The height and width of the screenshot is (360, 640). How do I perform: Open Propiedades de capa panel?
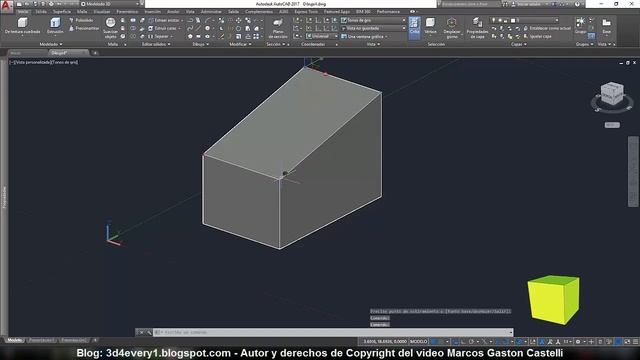click(x=477, y=28)
